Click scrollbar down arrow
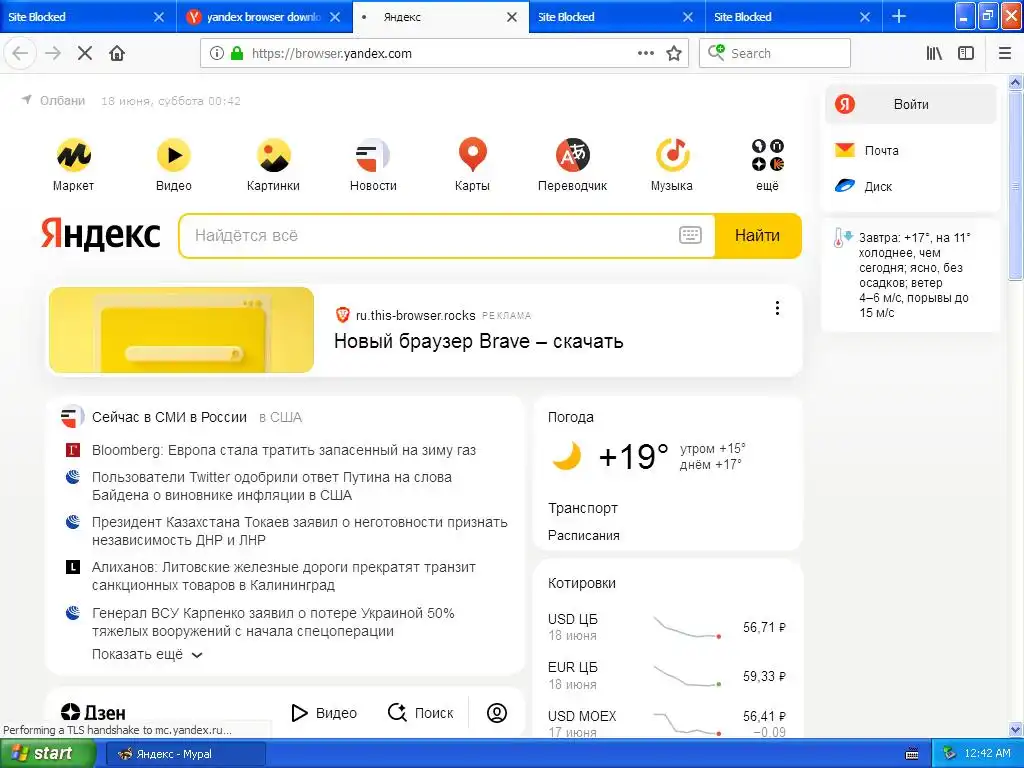This screenshot has height=768, width=1024. click(1015, 729)
